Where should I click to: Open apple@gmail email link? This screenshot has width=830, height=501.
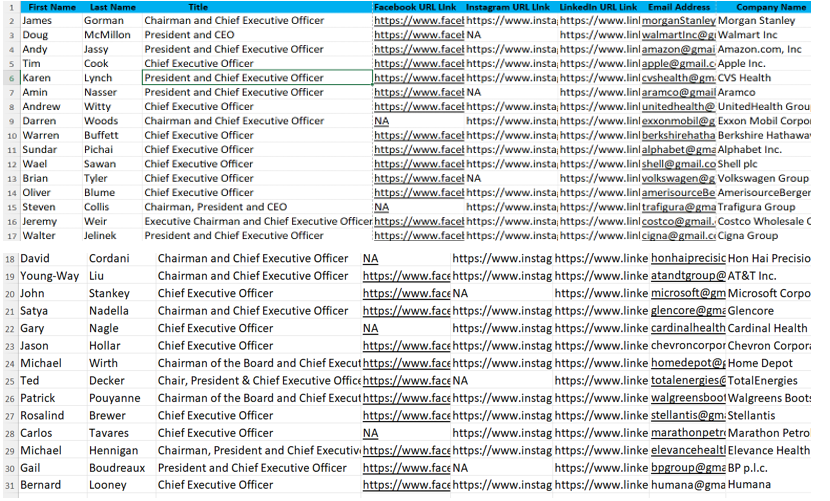point(679,64)
